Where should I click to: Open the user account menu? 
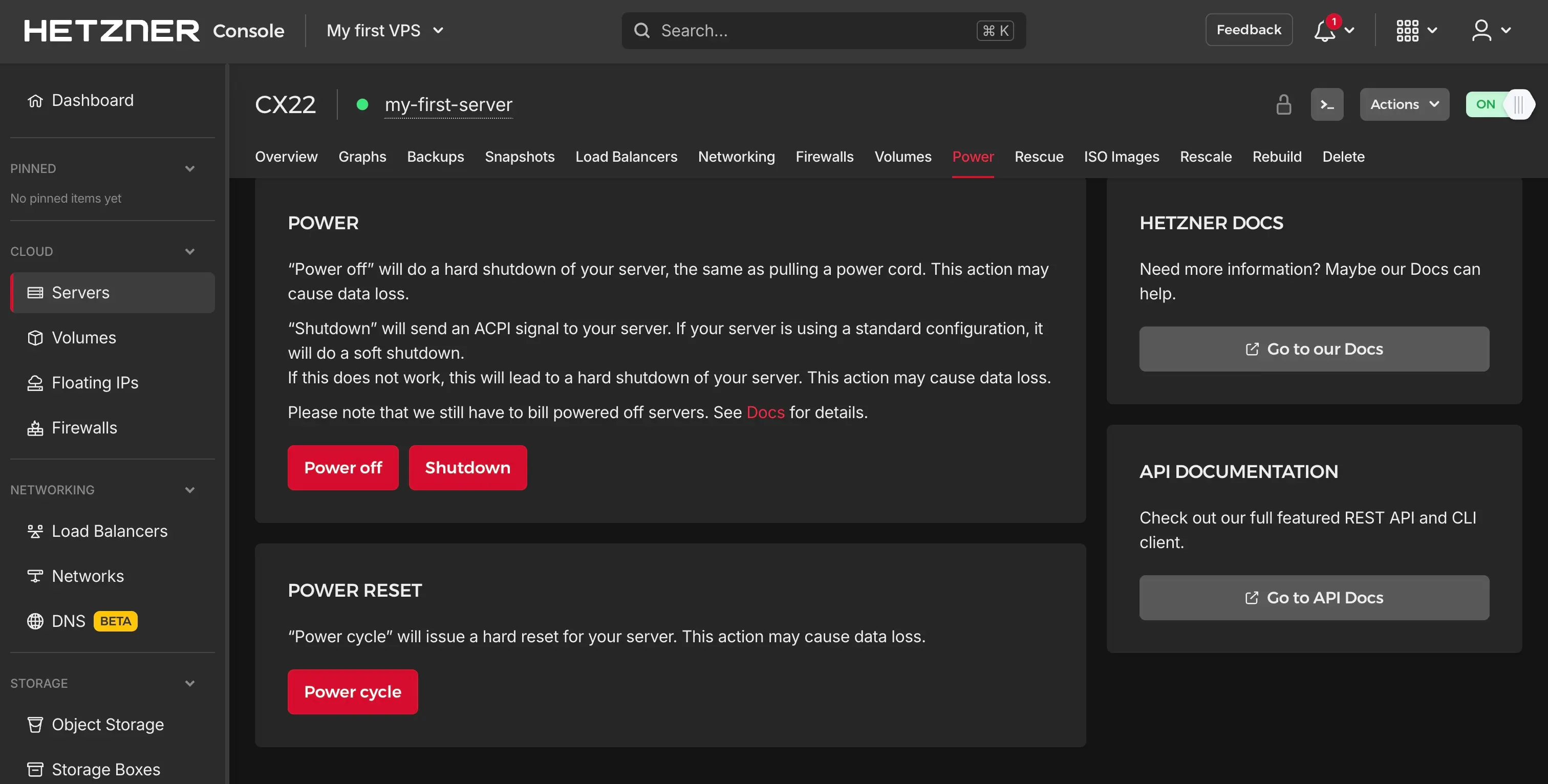pyautogui.click(x=1481, y=31)
